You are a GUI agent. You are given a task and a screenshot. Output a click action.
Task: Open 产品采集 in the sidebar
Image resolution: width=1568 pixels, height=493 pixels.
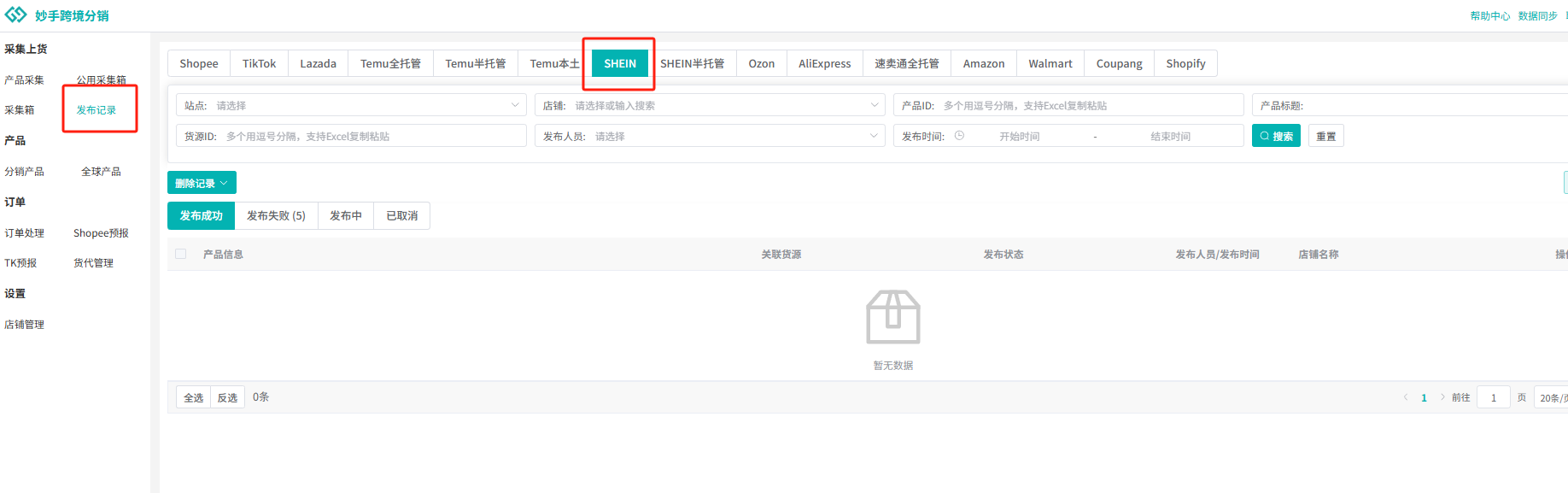click(24, 79)
